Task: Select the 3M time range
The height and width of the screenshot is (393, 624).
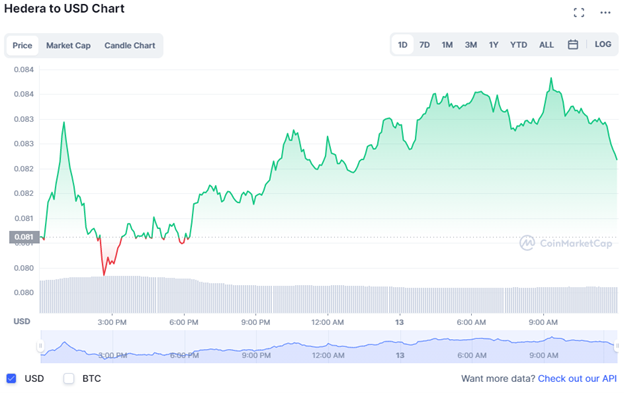Action: click(471, 45)
